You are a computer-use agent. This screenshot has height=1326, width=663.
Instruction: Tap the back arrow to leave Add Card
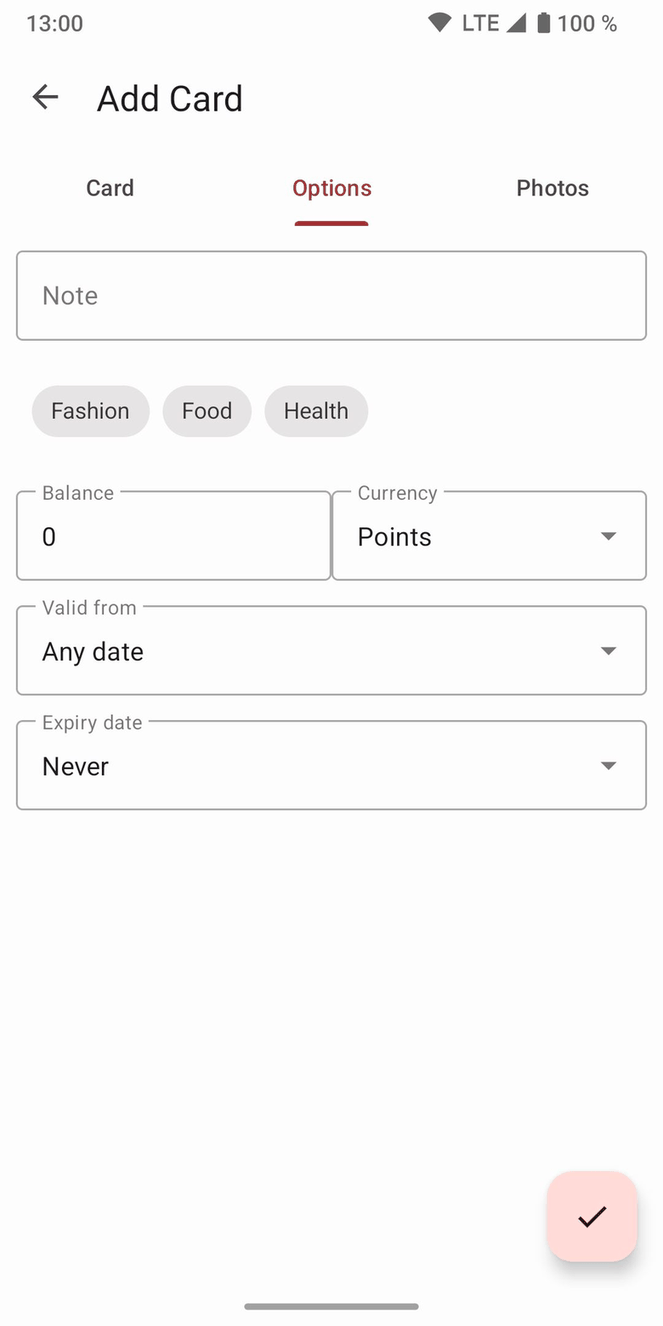click(45, 97)
